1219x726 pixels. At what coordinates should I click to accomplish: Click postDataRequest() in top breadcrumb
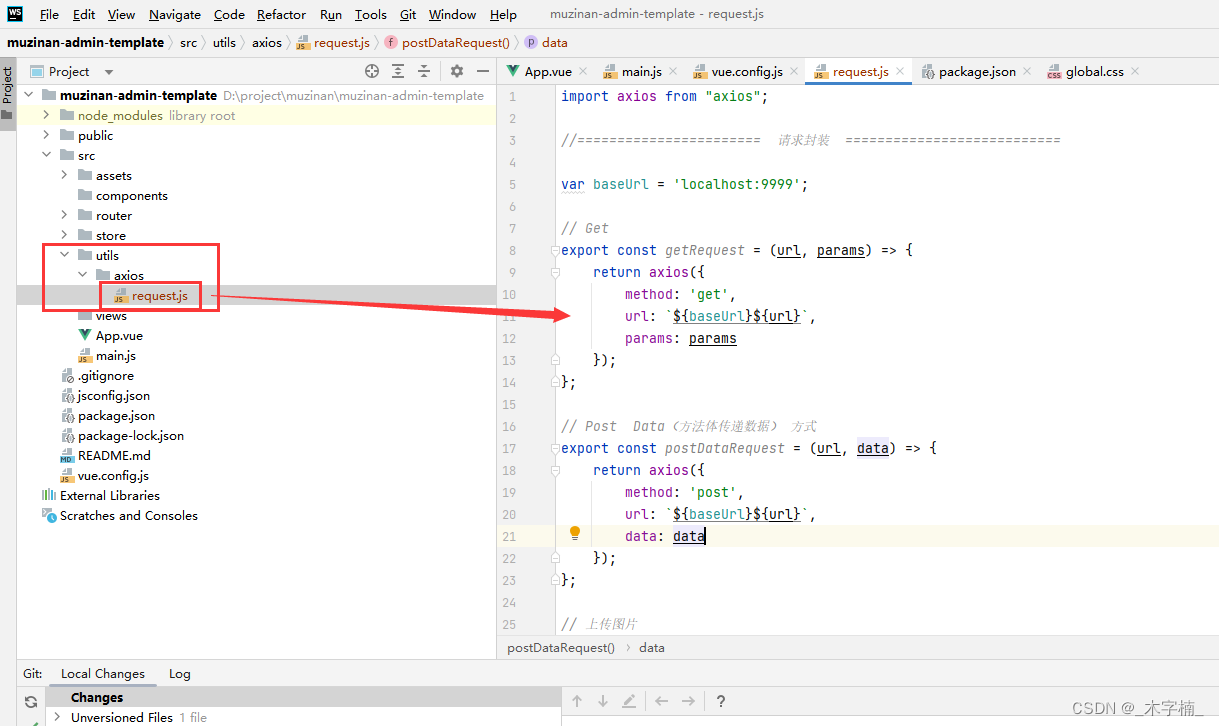point(455,42)
